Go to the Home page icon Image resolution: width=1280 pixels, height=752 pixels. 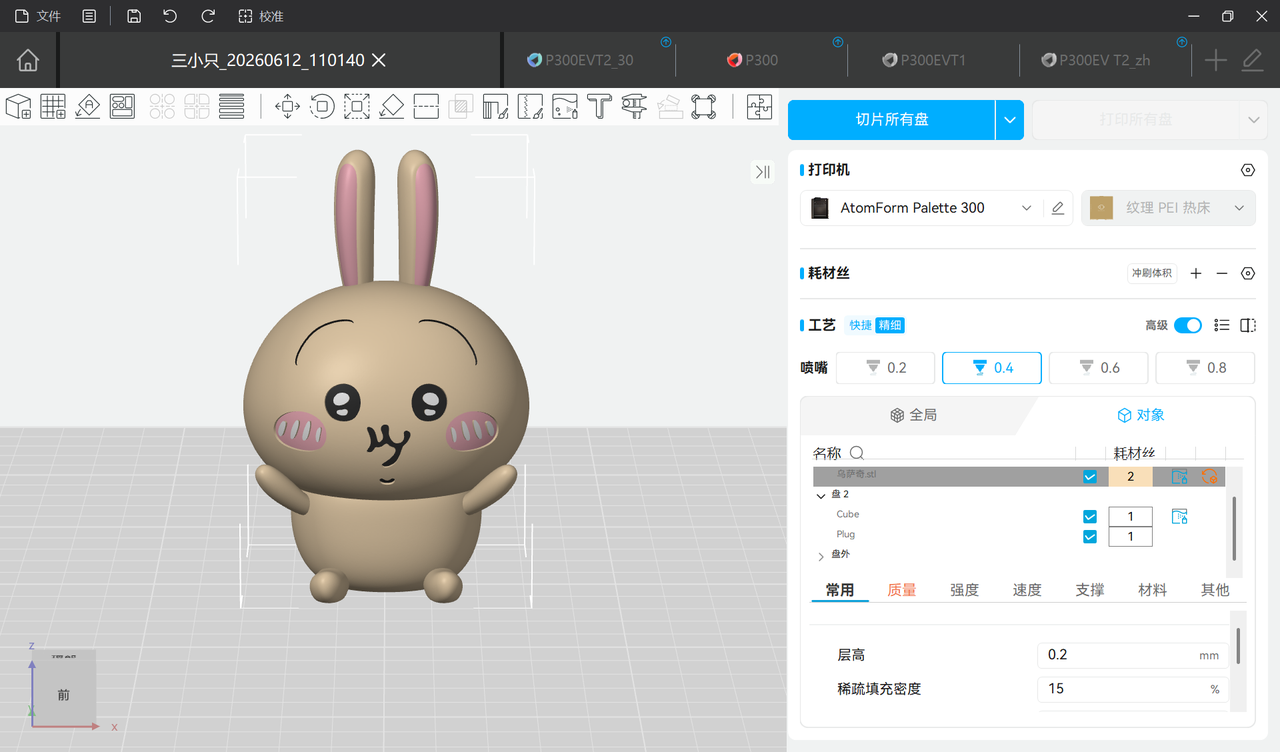(x=28, y=60)
